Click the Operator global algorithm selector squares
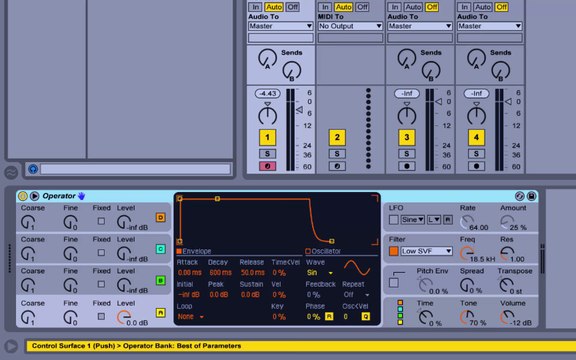Image resolution: width=576 pixels, height=360 pixels. [400, 312]
